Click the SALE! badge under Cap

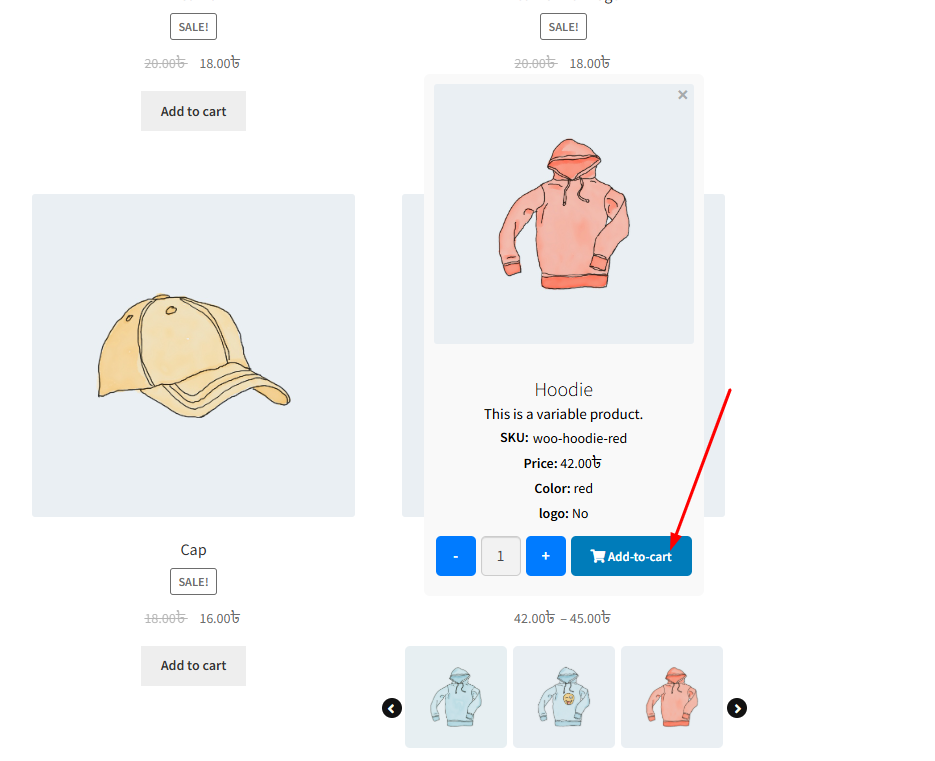(x=193, y=581)
